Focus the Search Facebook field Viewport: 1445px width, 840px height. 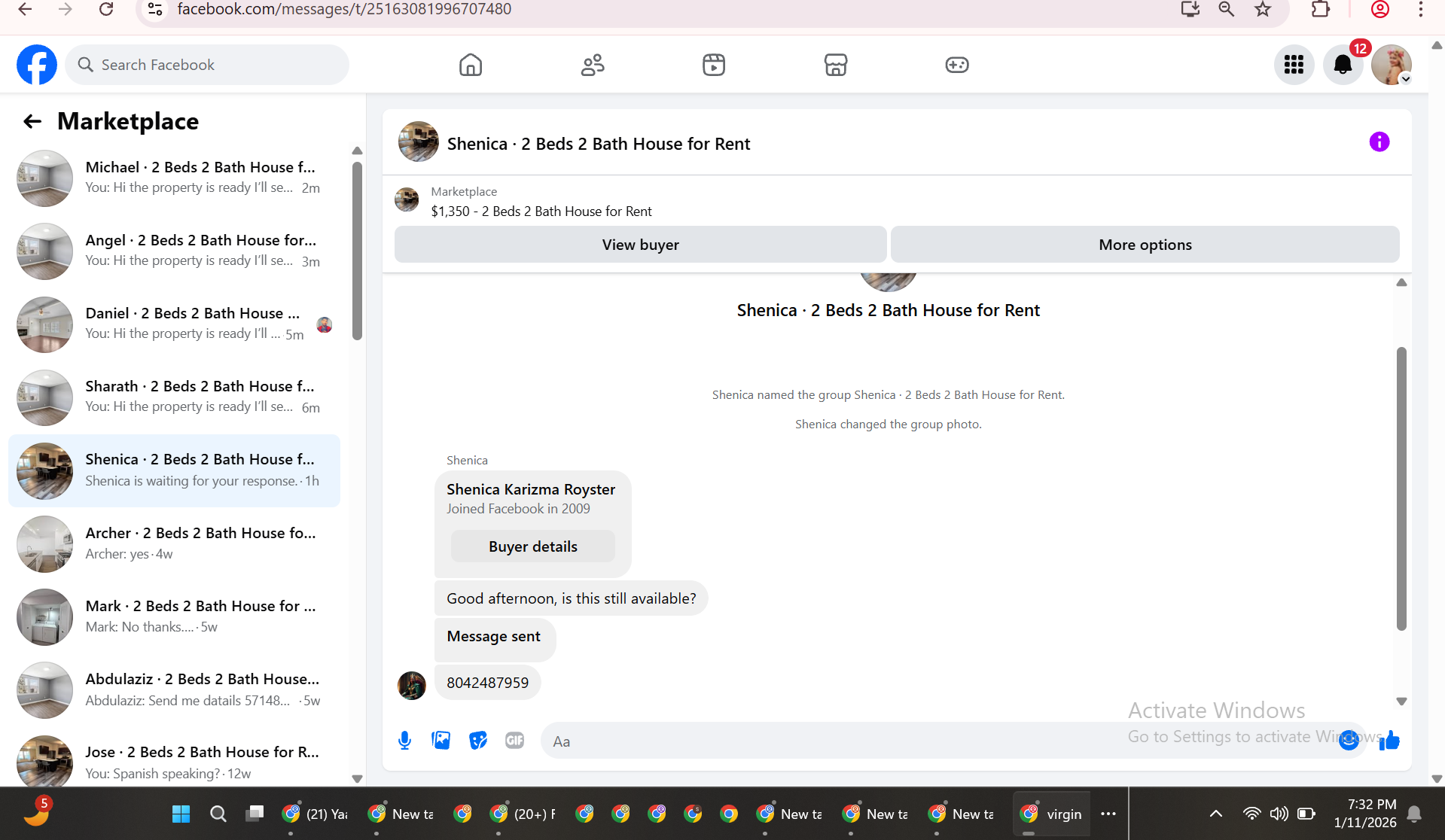pos(207,65)
